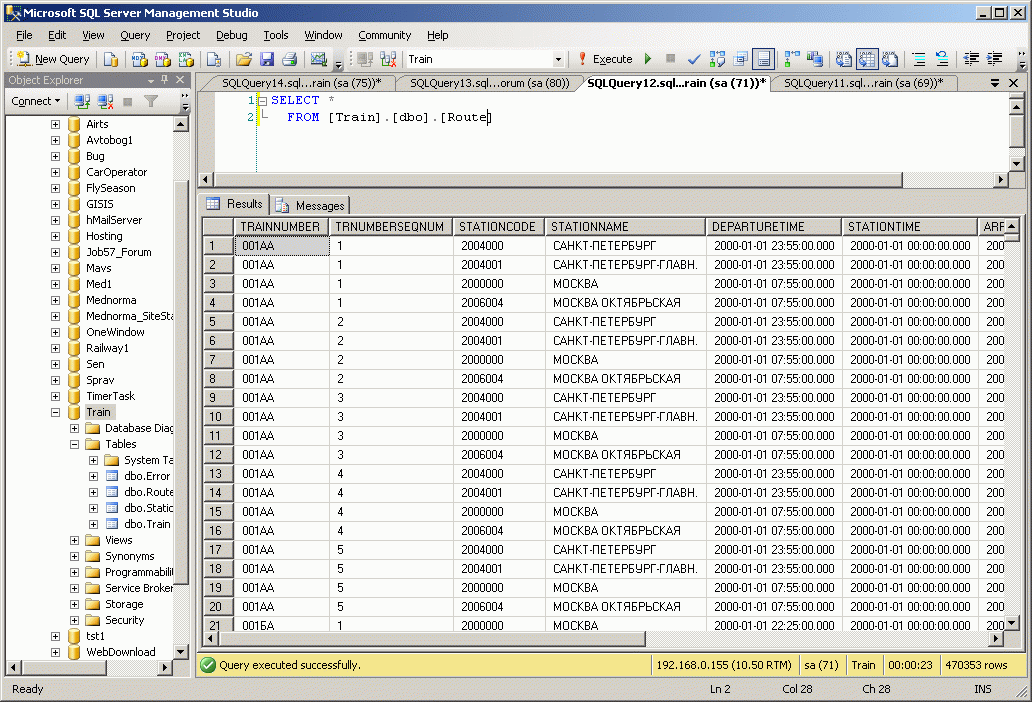Viewport: 1032px width, 702px height.
Task: Switch output to Results to File
Action: 890,59
